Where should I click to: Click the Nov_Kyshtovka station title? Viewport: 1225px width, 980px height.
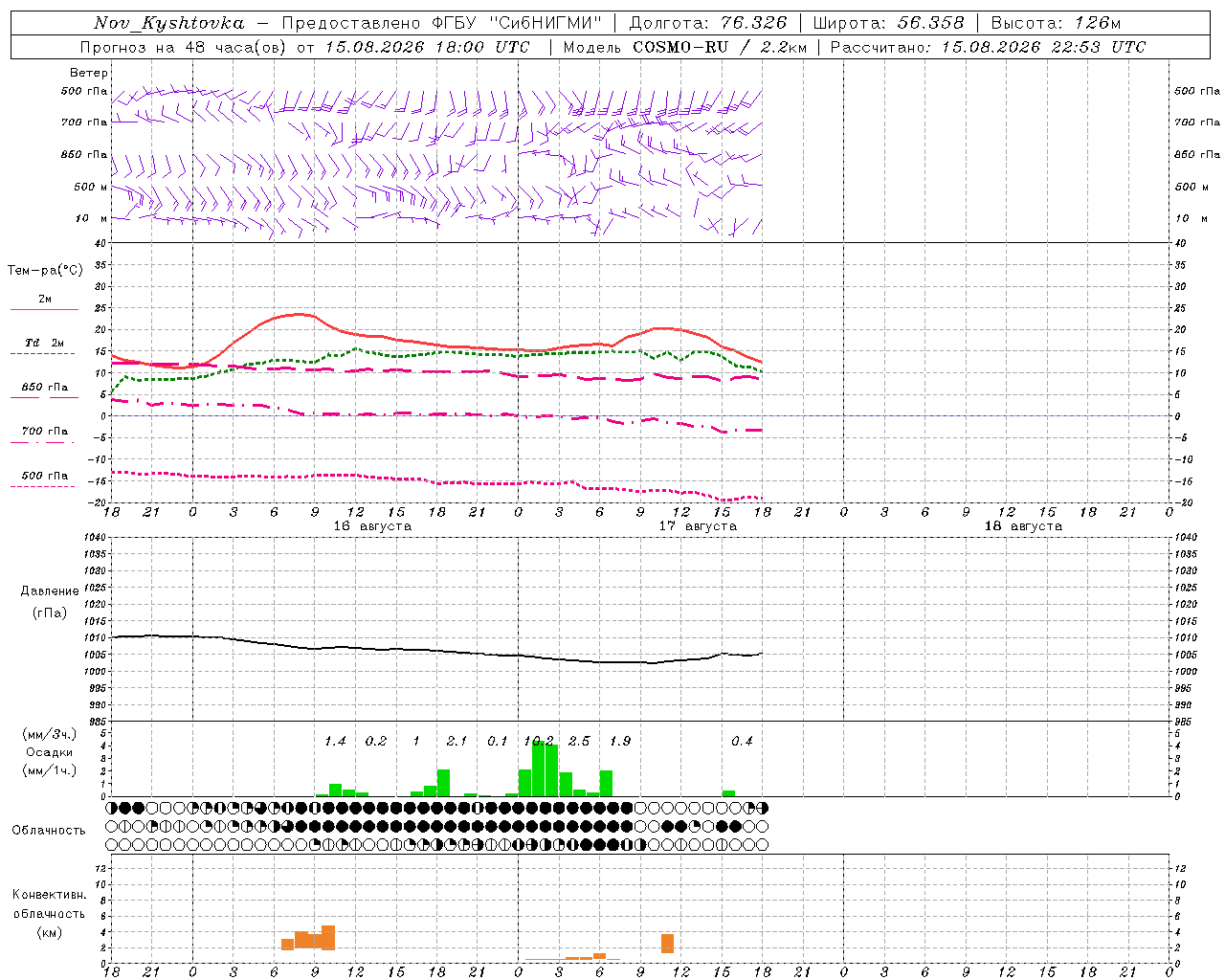coord(169,23)
